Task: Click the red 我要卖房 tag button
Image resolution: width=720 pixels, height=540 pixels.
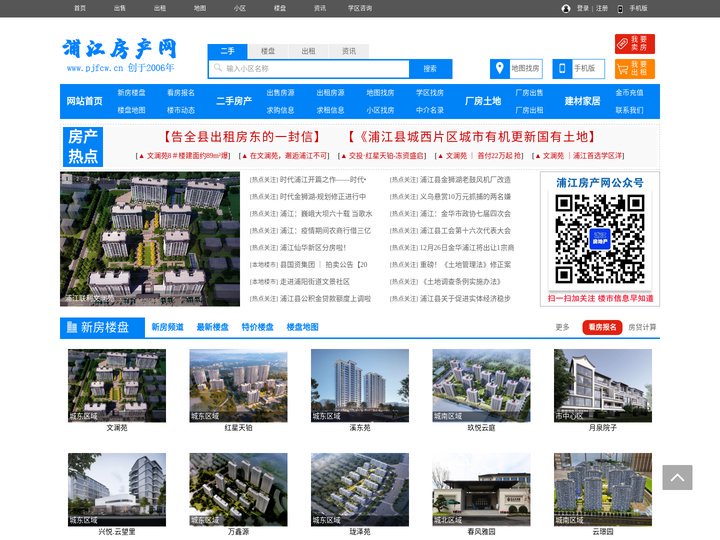Action: pyautogui.click(x=635, y=44)
